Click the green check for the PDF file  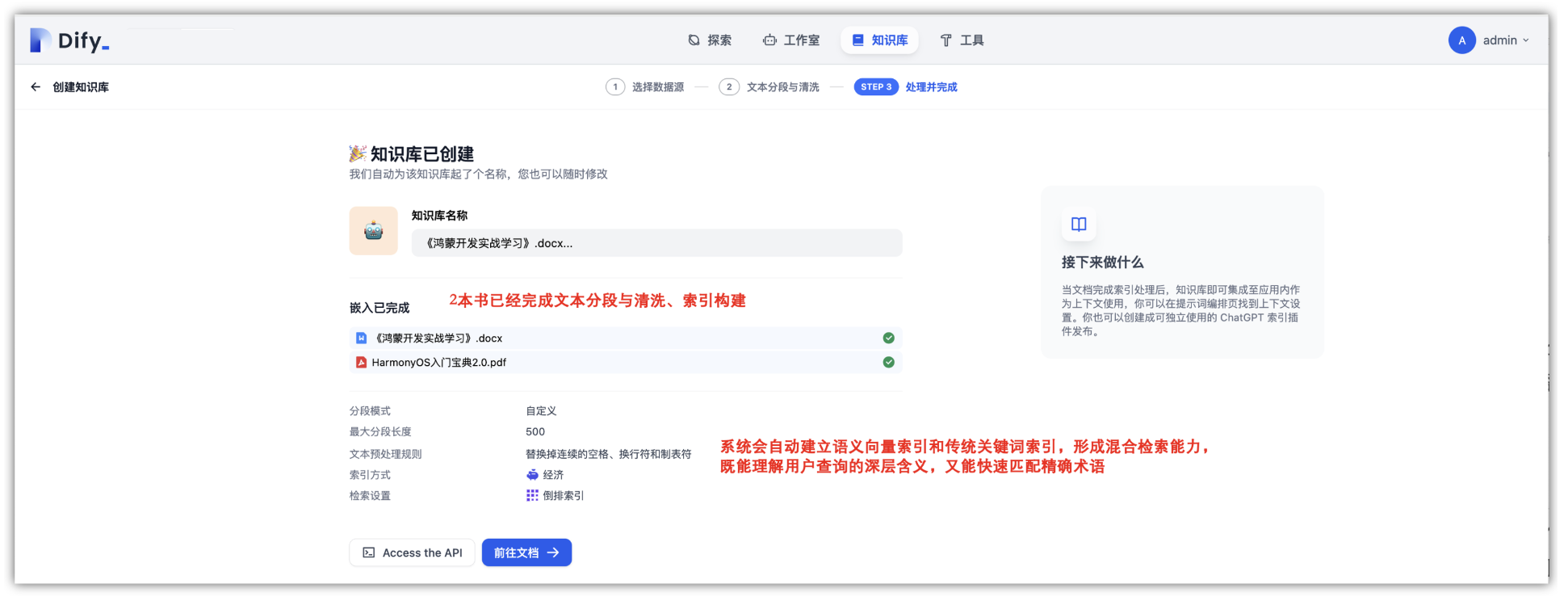pos(888,363)
